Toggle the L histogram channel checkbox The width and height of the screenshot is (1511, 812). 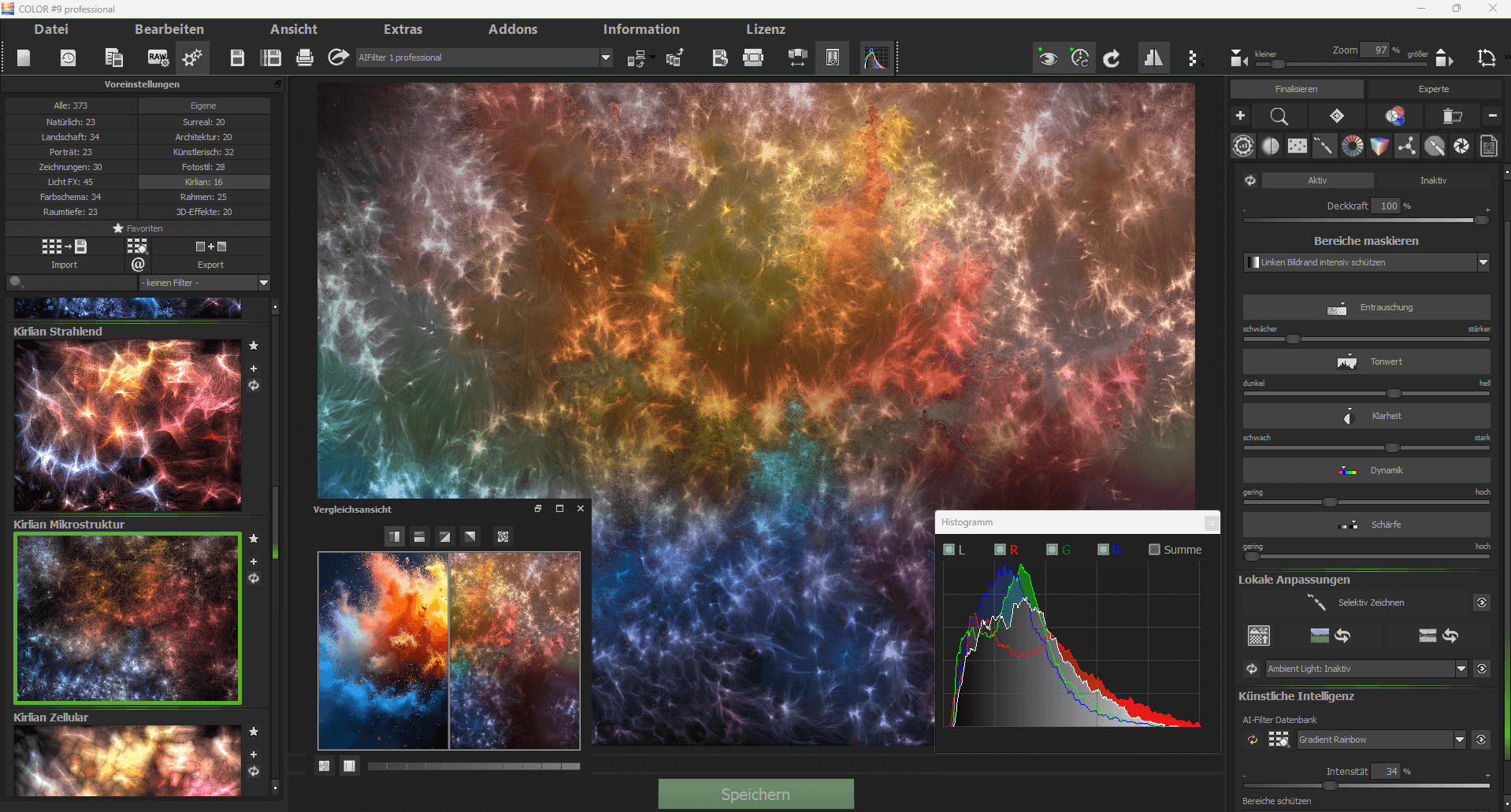pos(949,550)
